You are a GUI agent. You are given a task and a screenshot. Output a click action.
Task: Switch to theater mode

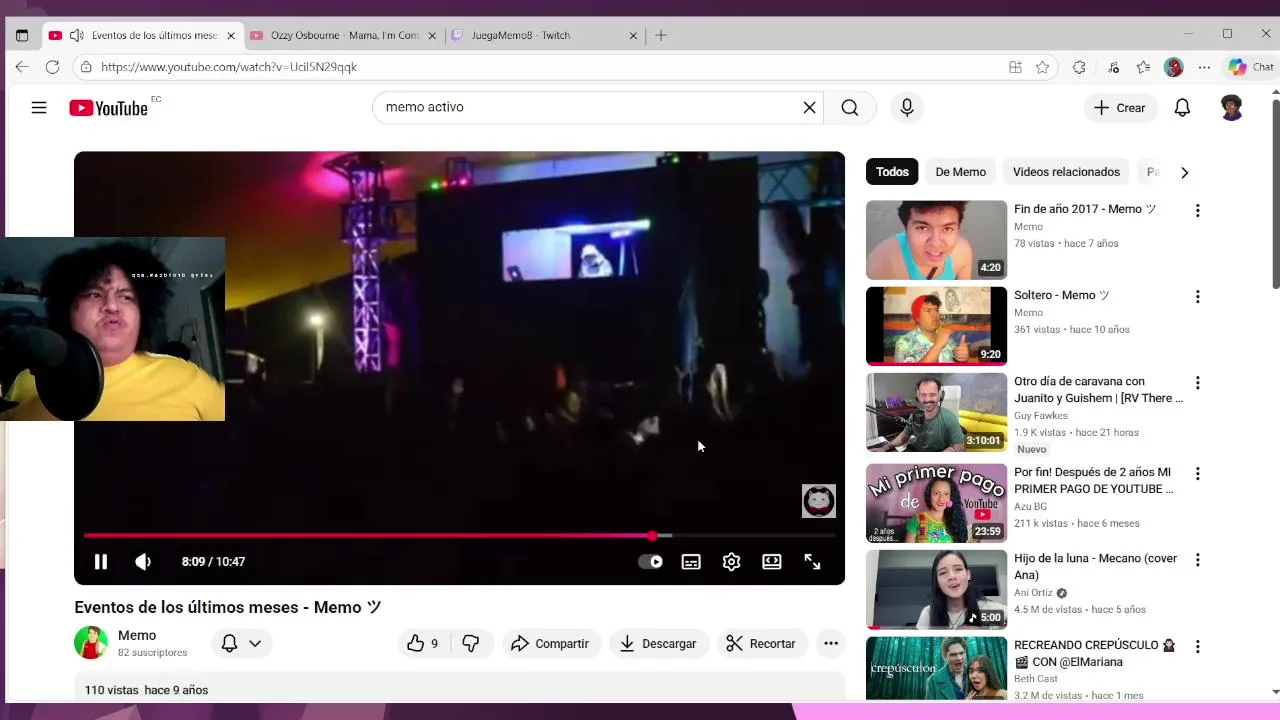click(x=771, y=562)
